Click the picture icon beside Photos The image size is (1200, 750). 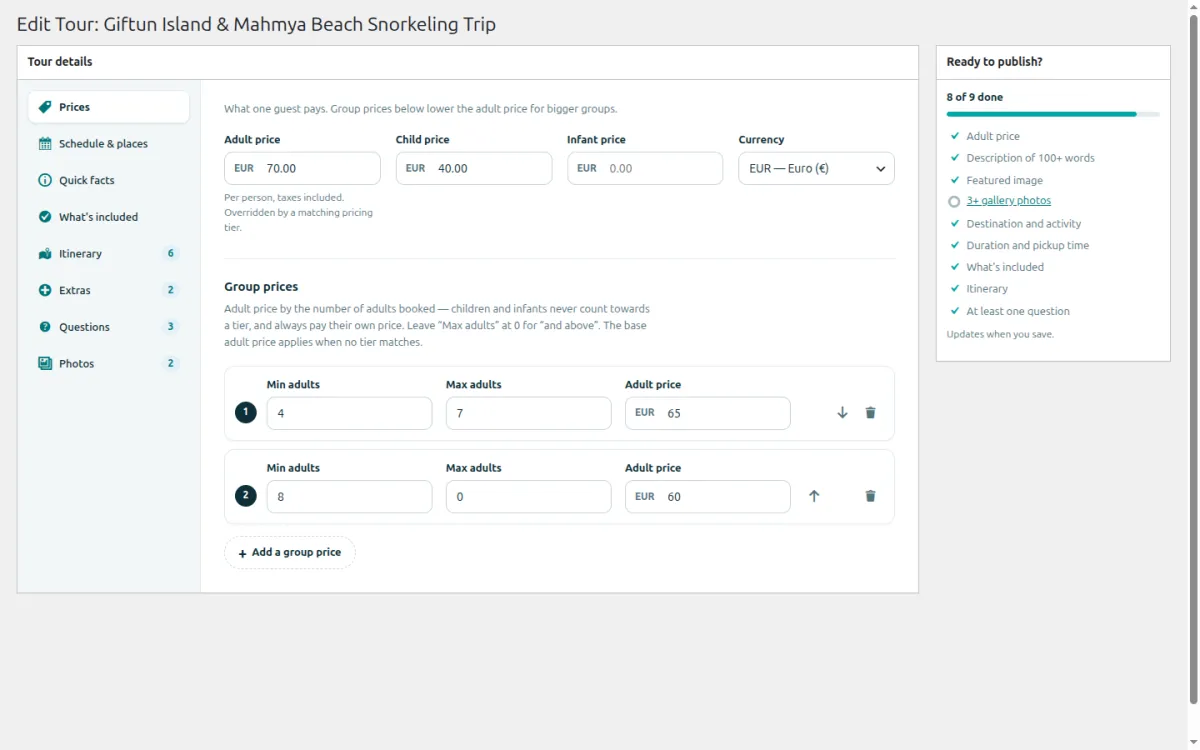(45, 364)
